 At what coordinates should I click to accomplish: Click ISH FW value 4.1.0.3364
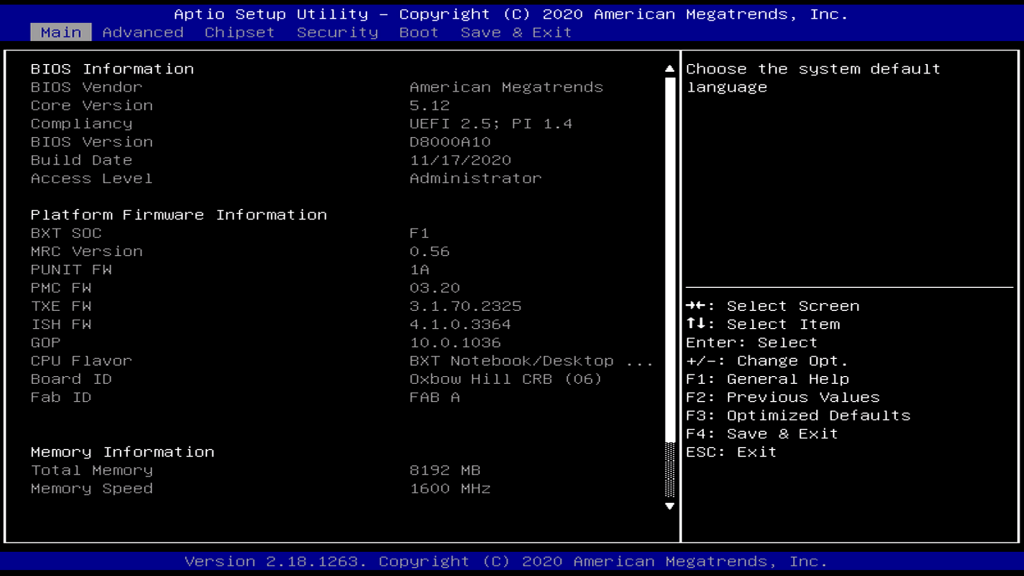(460, 325)
